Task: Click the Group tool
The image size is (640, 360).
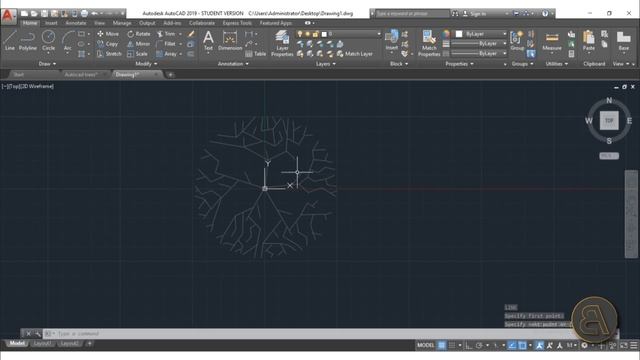Action: 517,40
